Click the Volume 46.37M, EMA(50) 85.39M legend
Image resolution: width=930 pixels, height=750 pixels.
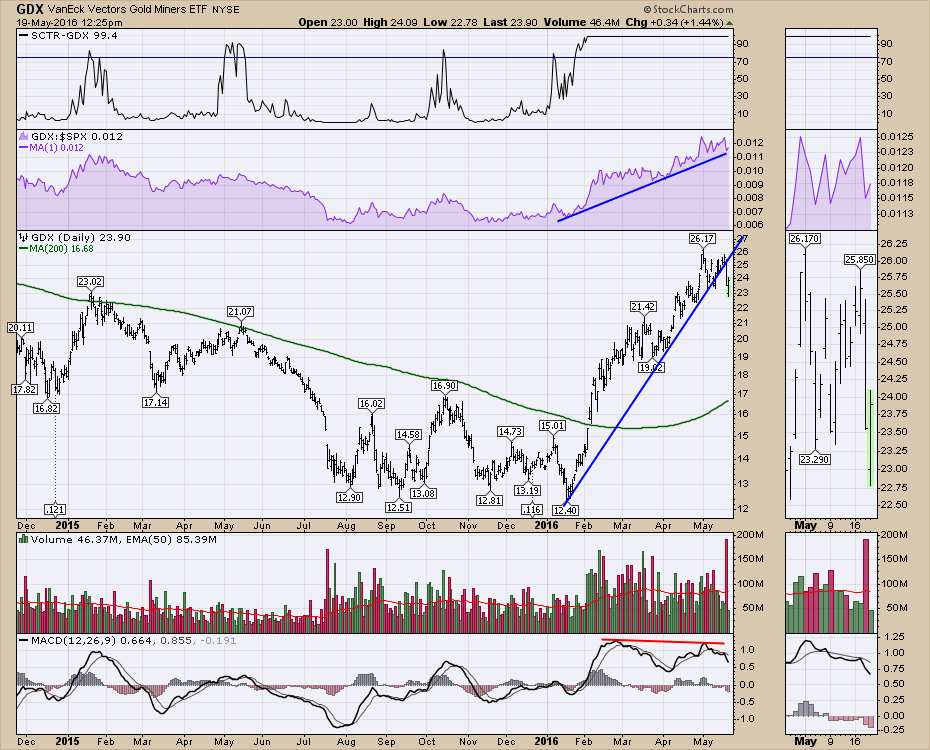tap(123, 540)
